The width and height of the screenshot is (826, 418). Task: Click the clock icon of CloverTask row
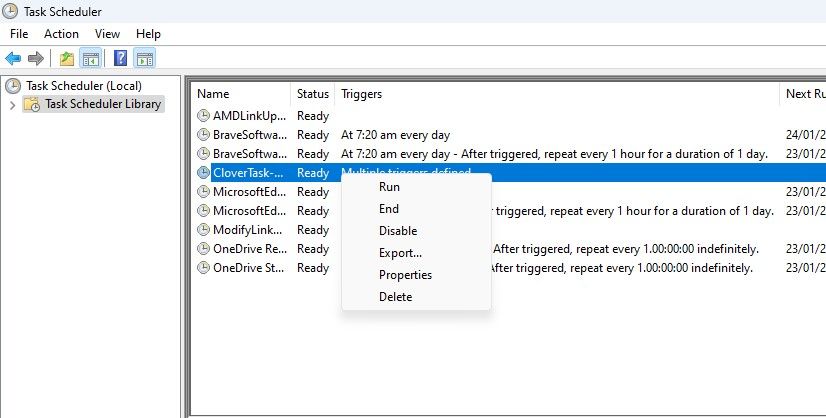pyautogui.click(x=203, y=172)
